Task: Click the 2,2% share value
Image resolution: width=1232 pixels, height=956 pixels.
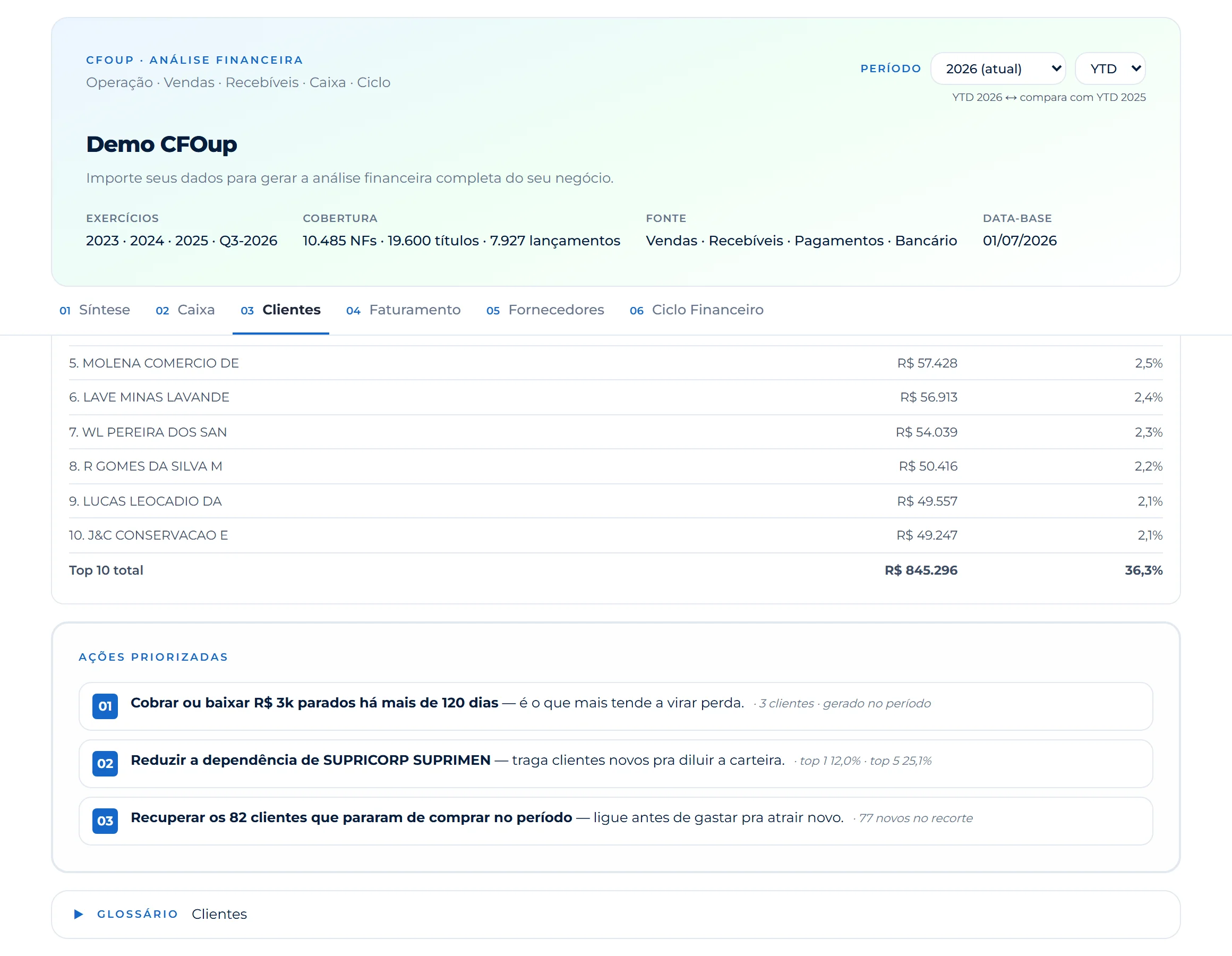Action: (1149, 466)
